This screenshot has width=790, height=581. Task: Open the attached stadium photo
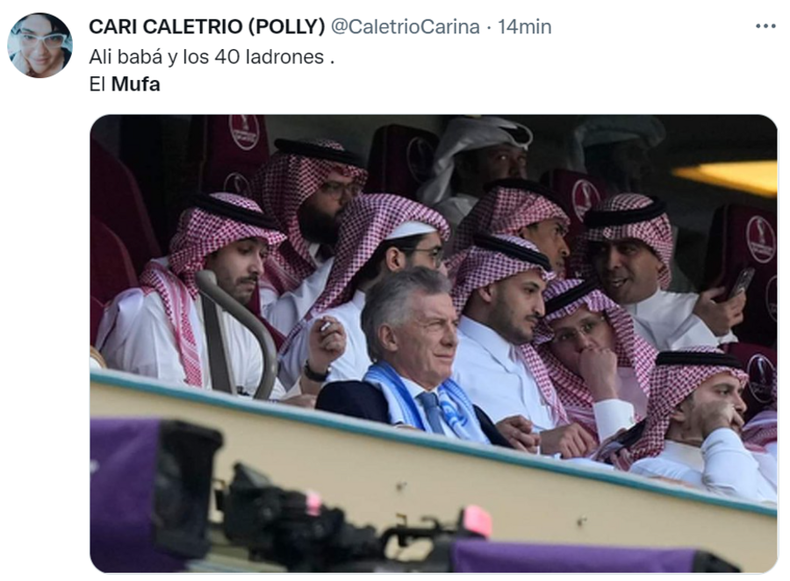[433, 344]
